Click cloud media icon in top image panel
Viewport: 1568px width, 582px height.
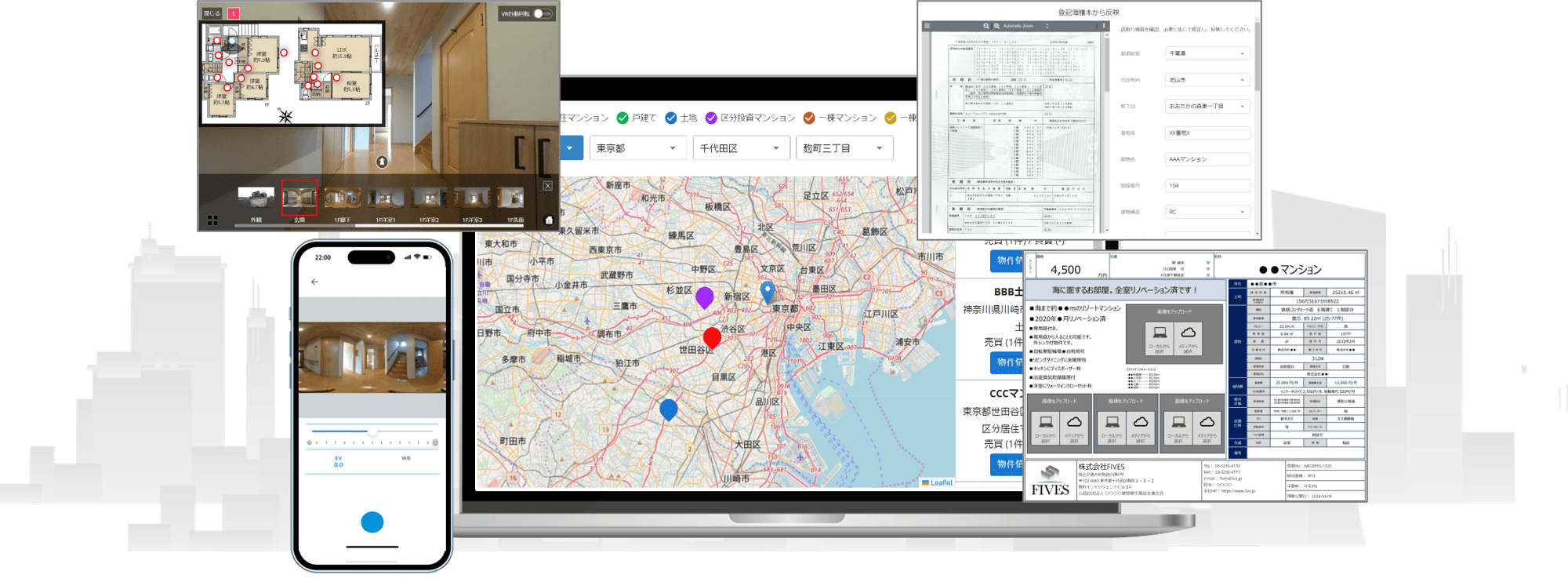1189,333
